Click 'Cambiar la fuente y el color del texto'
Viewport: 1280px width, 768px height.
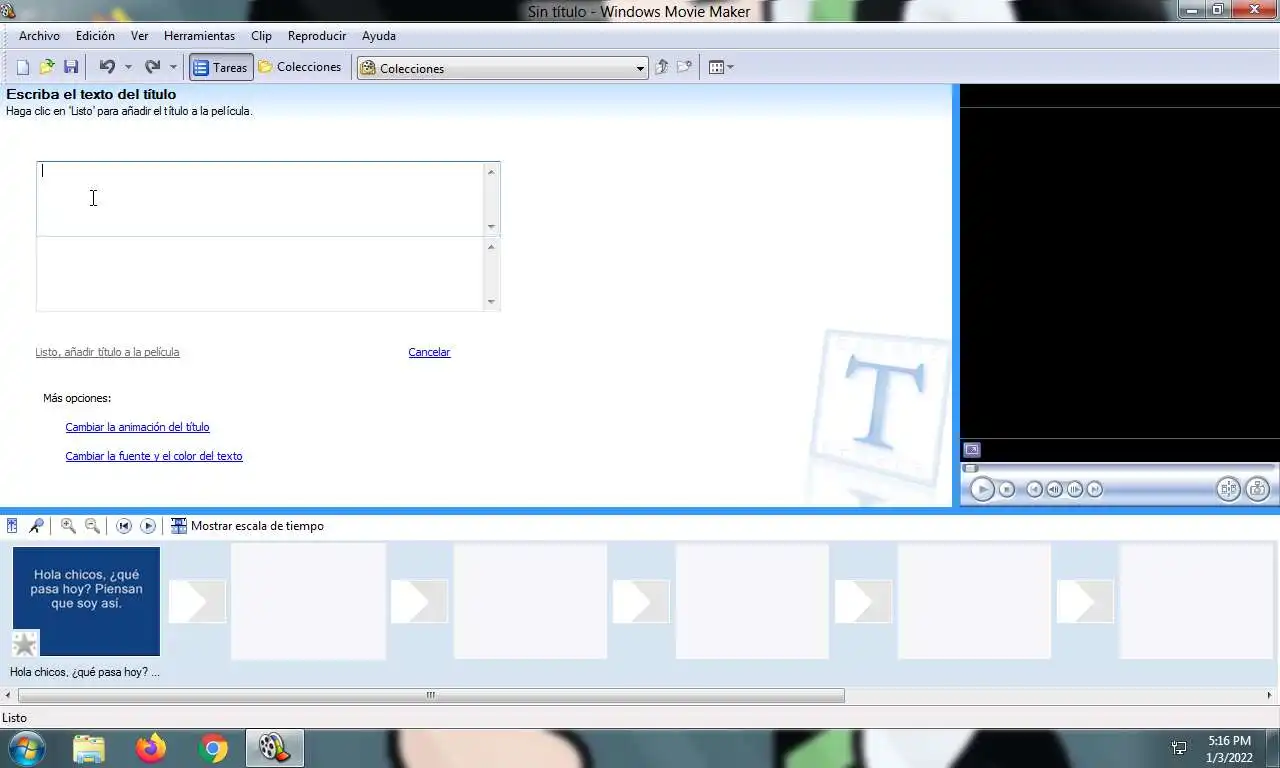pos(154,456)
